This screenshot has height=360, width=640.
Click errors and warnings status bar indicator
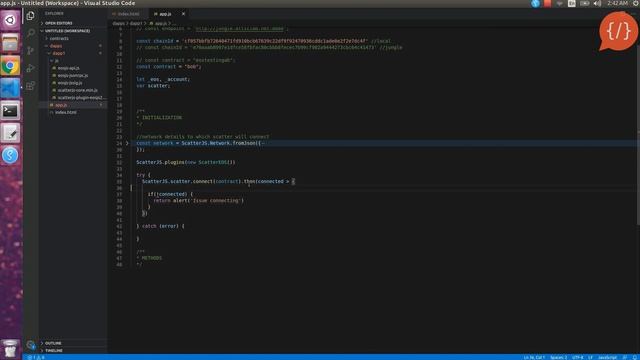pos(36,357)
